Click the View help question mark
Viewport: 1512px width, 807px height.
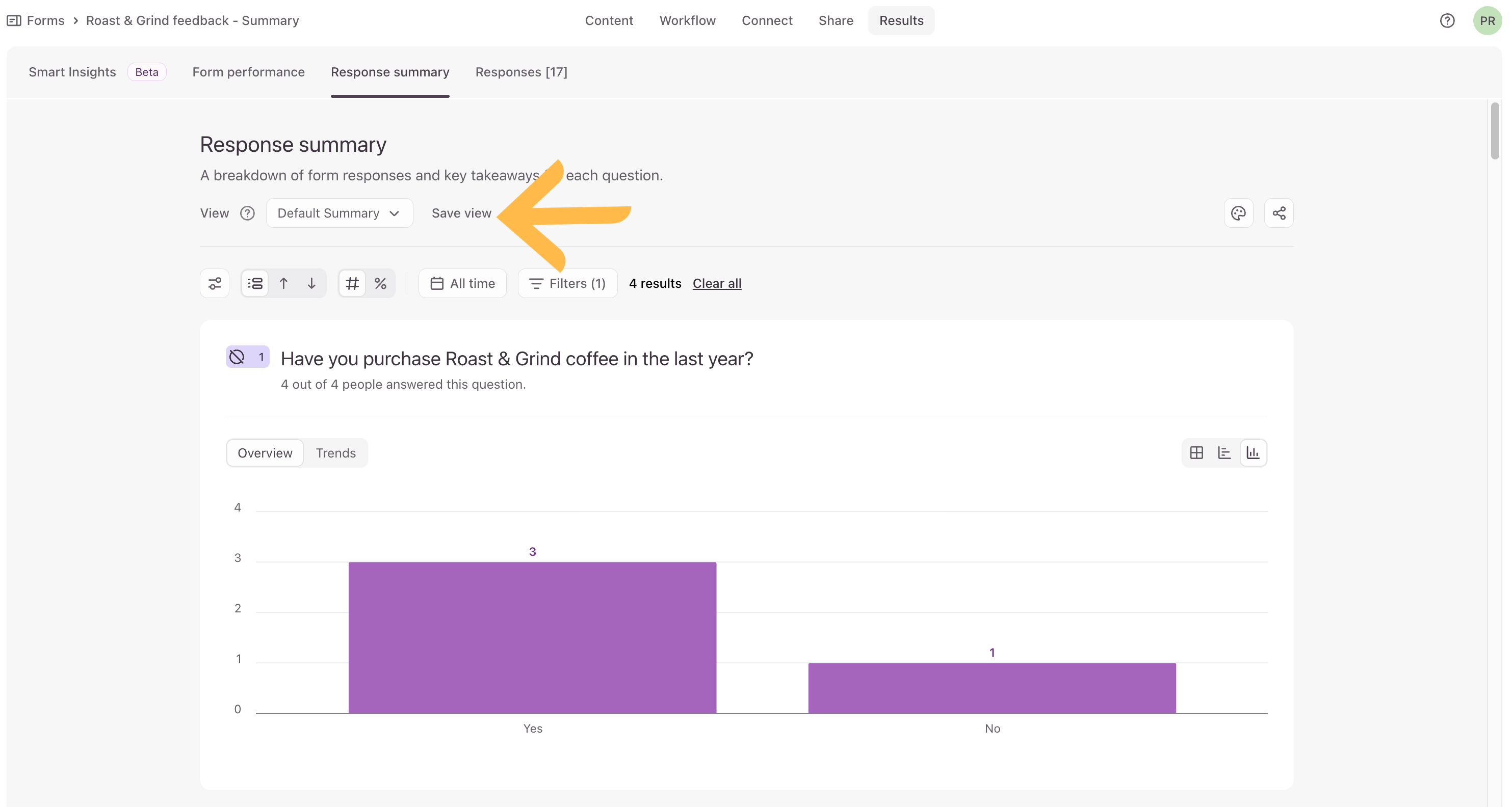coord(247,213)
